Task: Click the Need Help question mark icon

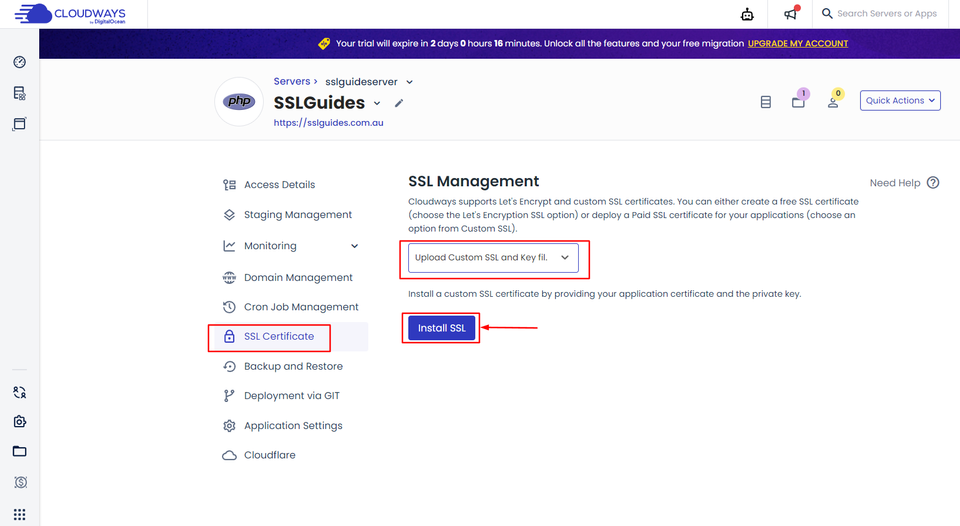Action: click(933, 183)
